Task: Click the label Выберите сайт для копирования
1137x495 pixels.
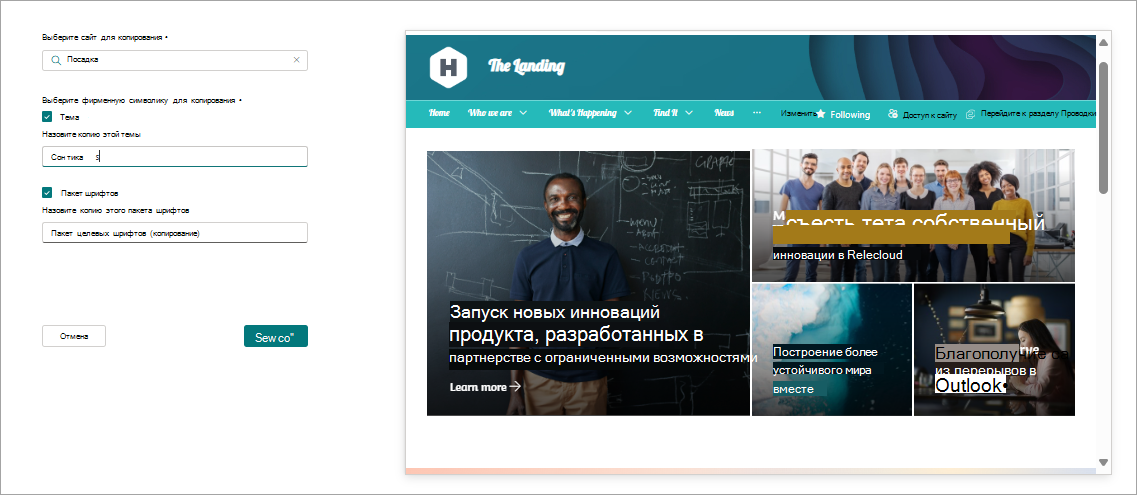Action: pyautogui.click(x=102, y=37)
